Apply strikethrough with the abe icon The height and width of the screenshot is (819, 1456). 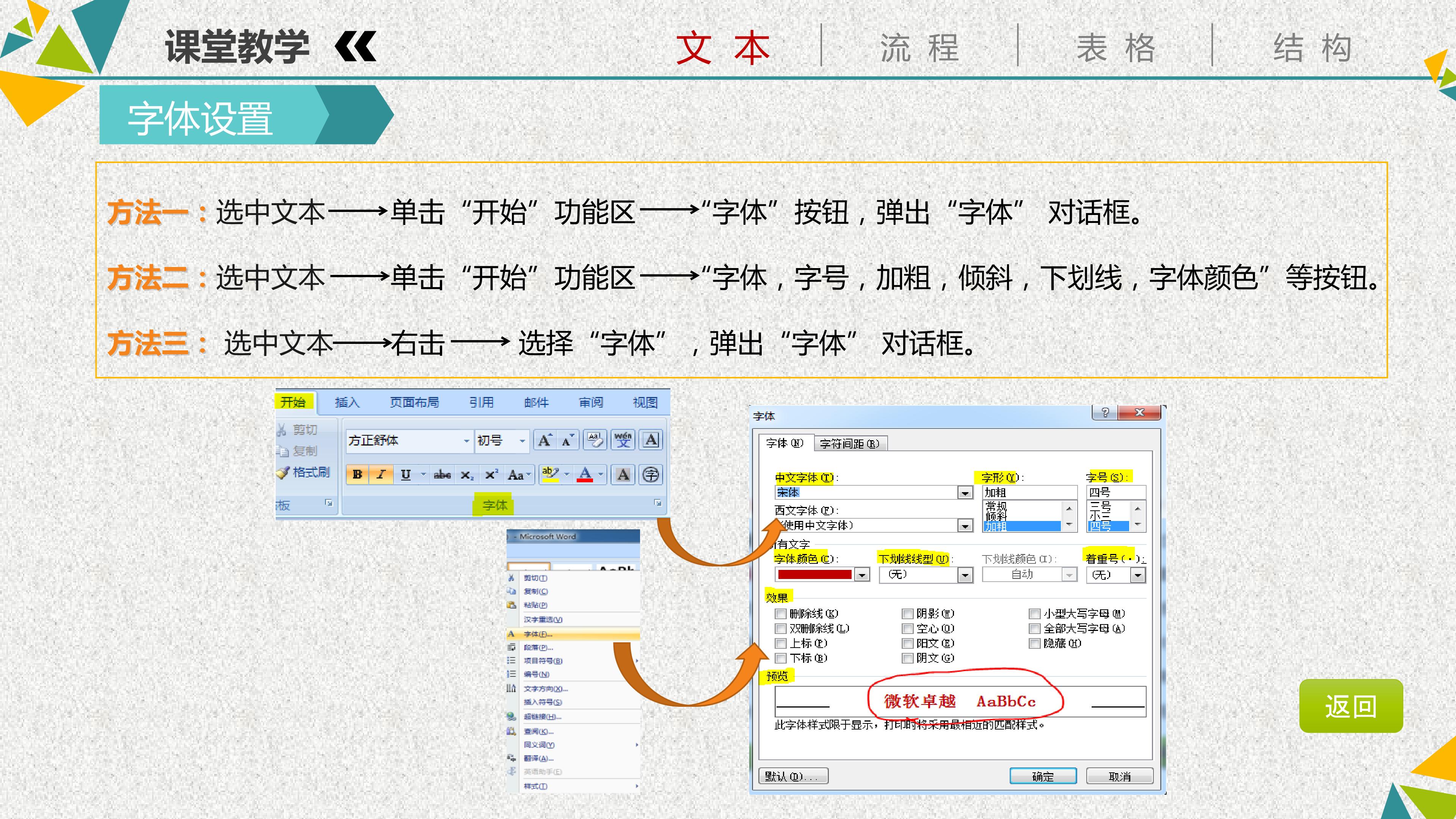(442, 475)
